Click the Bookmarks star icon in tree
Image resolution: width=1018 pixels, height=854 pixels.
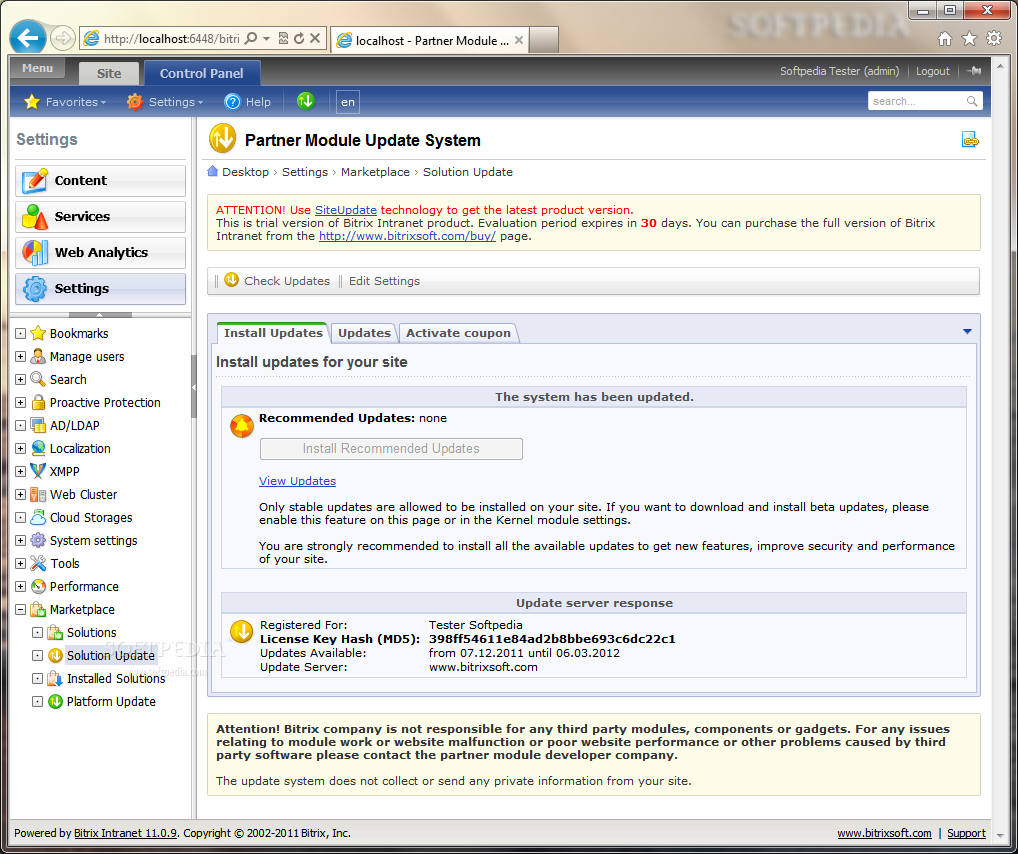[38, 333]
